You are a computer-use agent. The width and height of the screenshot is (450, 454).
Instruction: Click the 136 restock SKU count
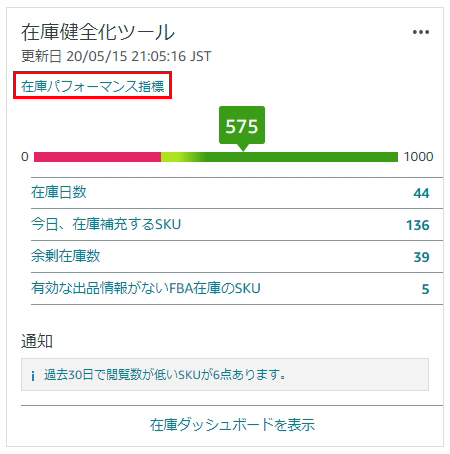point(418,225)
